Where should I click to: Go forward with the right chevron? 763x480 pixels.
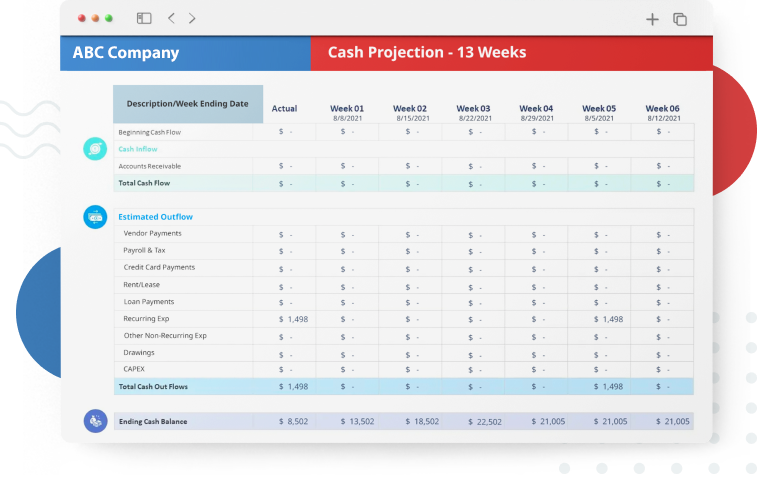(x=192, y=18)
